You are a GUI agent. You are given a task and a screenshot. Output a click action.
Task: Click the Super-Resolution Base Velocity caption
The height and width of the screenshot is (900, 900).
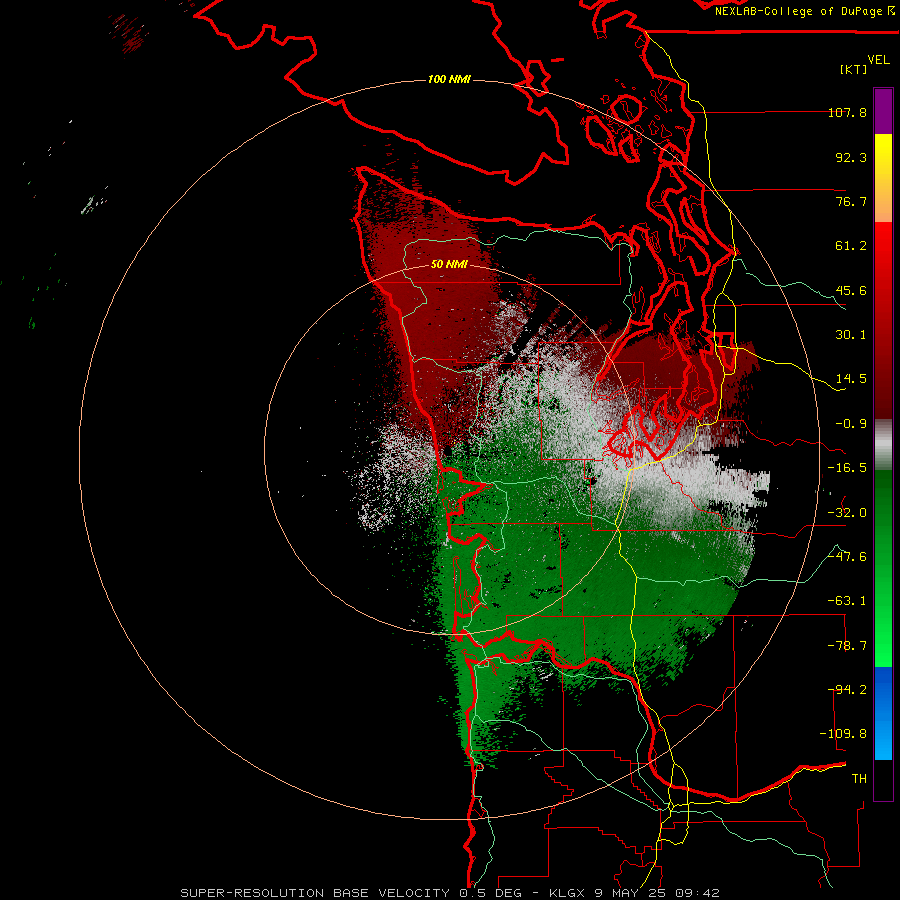click(449, 893)
